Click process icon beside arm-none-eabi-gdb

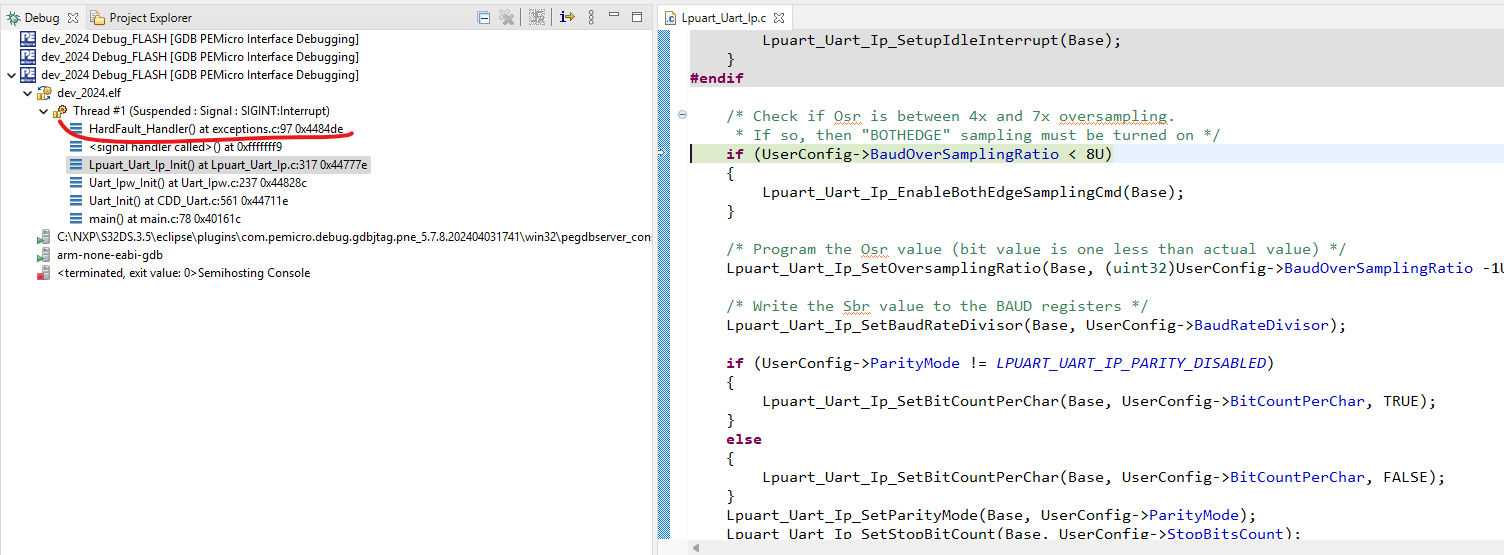click(x=44, y=255)
